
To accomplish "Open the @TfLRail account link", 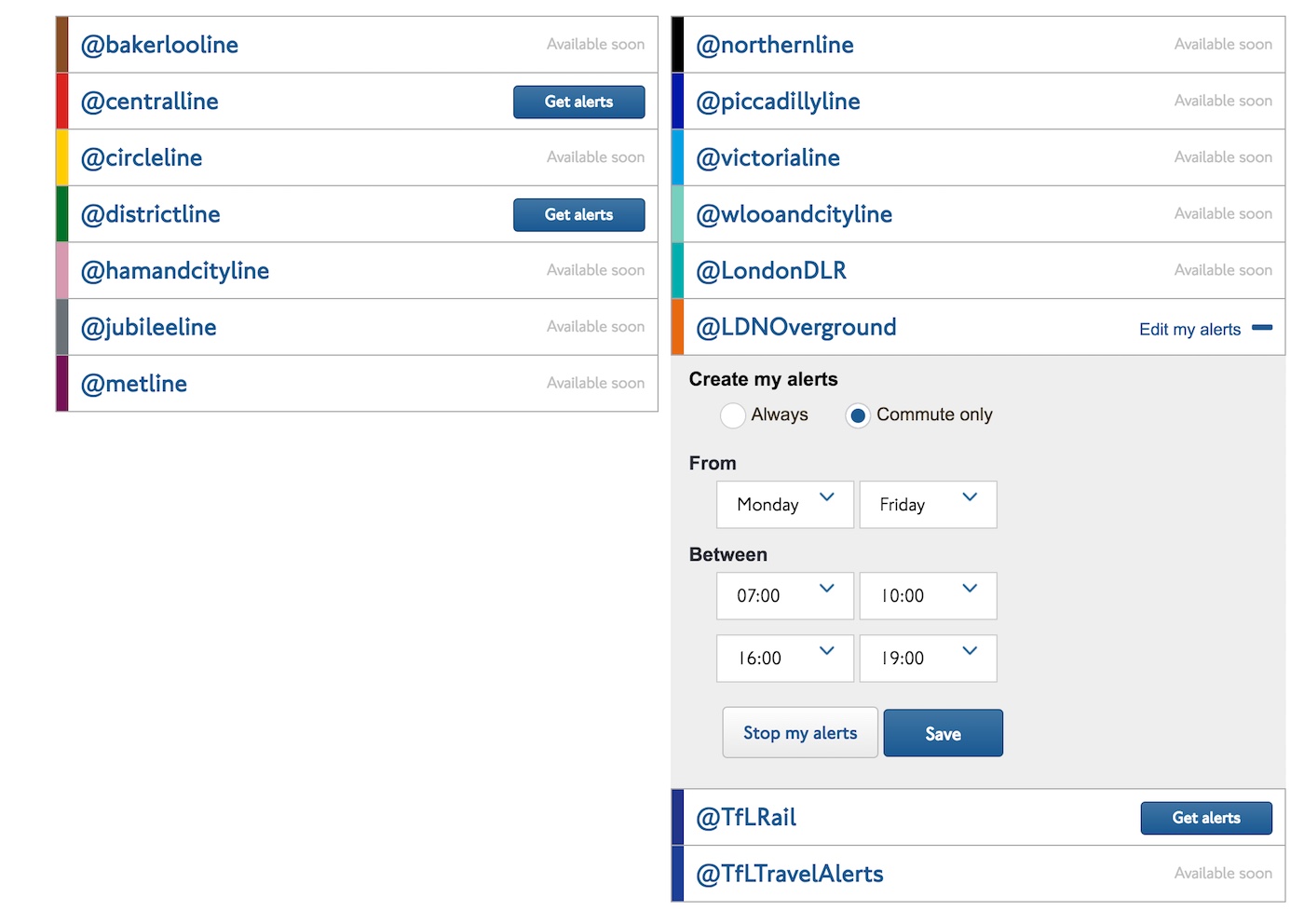I will coord(746,818).
